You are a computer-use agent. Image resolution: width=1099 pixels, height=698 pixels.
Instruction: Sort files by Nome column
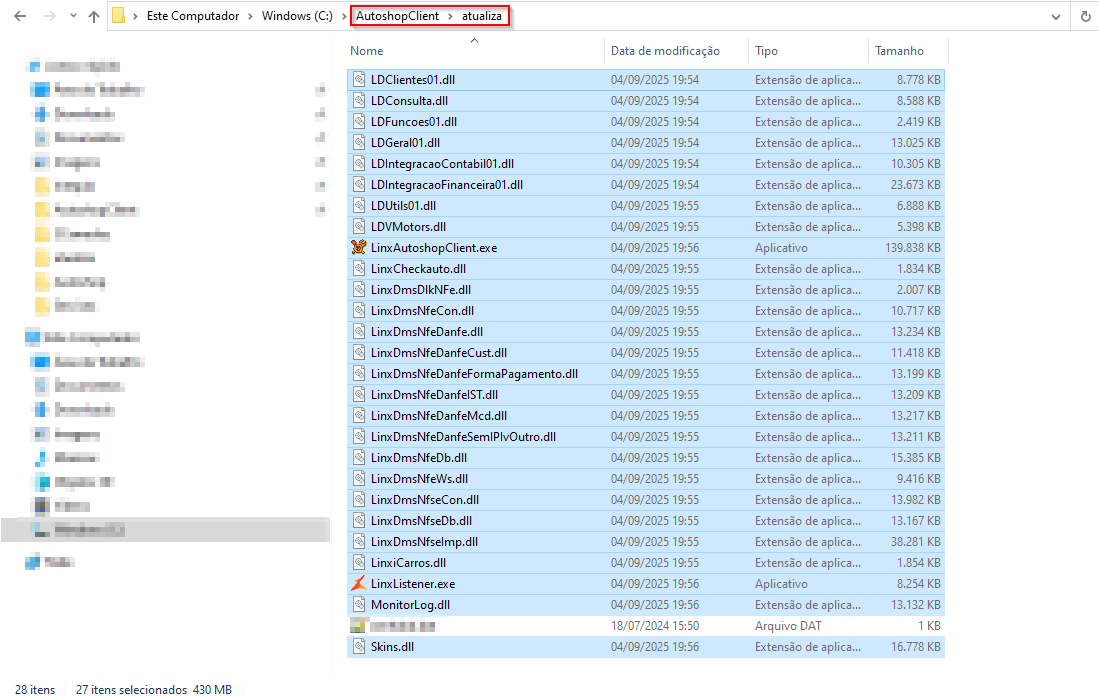click(x=367, y=50)
